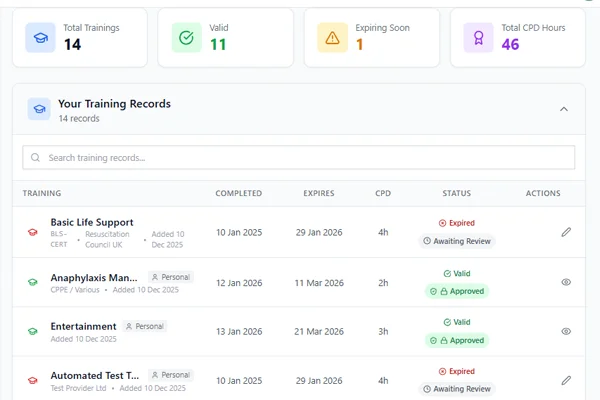Click the warning triangle icon in Expiring Soon card
The width and height of the screenshot is (600, 400).
[x=333, y=38]
